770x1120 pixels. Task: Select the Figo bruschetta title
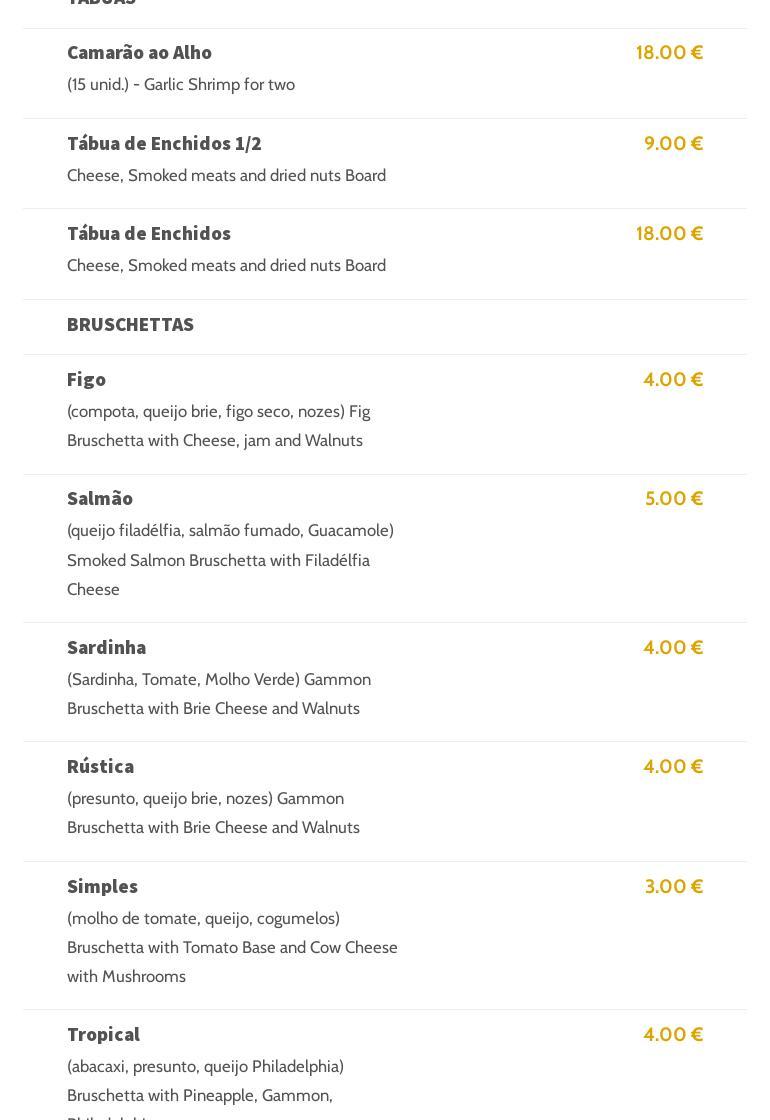coord(86,379)
